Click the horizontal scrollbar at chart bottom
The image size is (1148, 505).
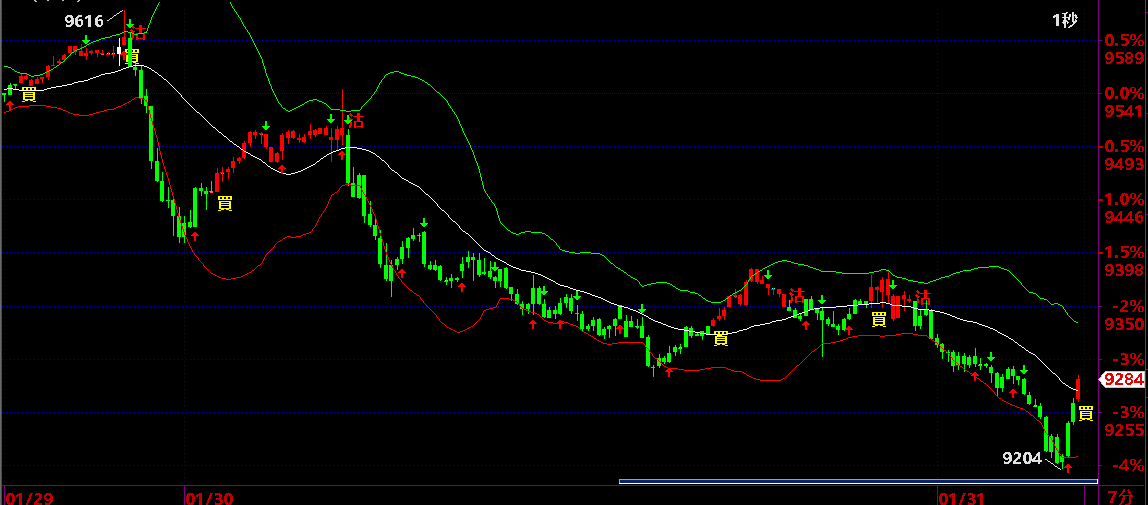858,482
